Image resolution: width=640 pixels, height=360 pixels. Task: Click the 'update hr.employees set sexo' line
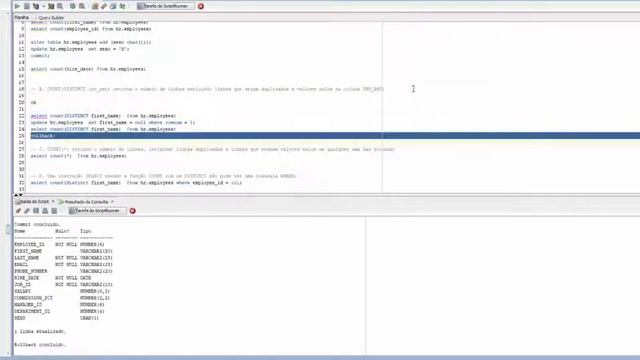(80, 49)
